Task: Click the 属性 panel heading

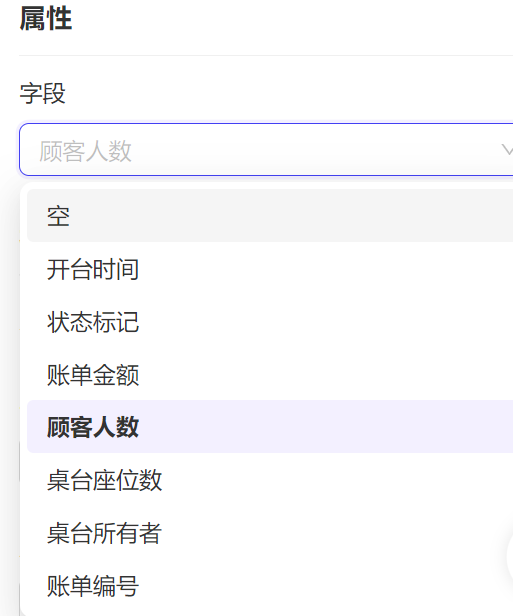Action: click(x=46, y=18)
